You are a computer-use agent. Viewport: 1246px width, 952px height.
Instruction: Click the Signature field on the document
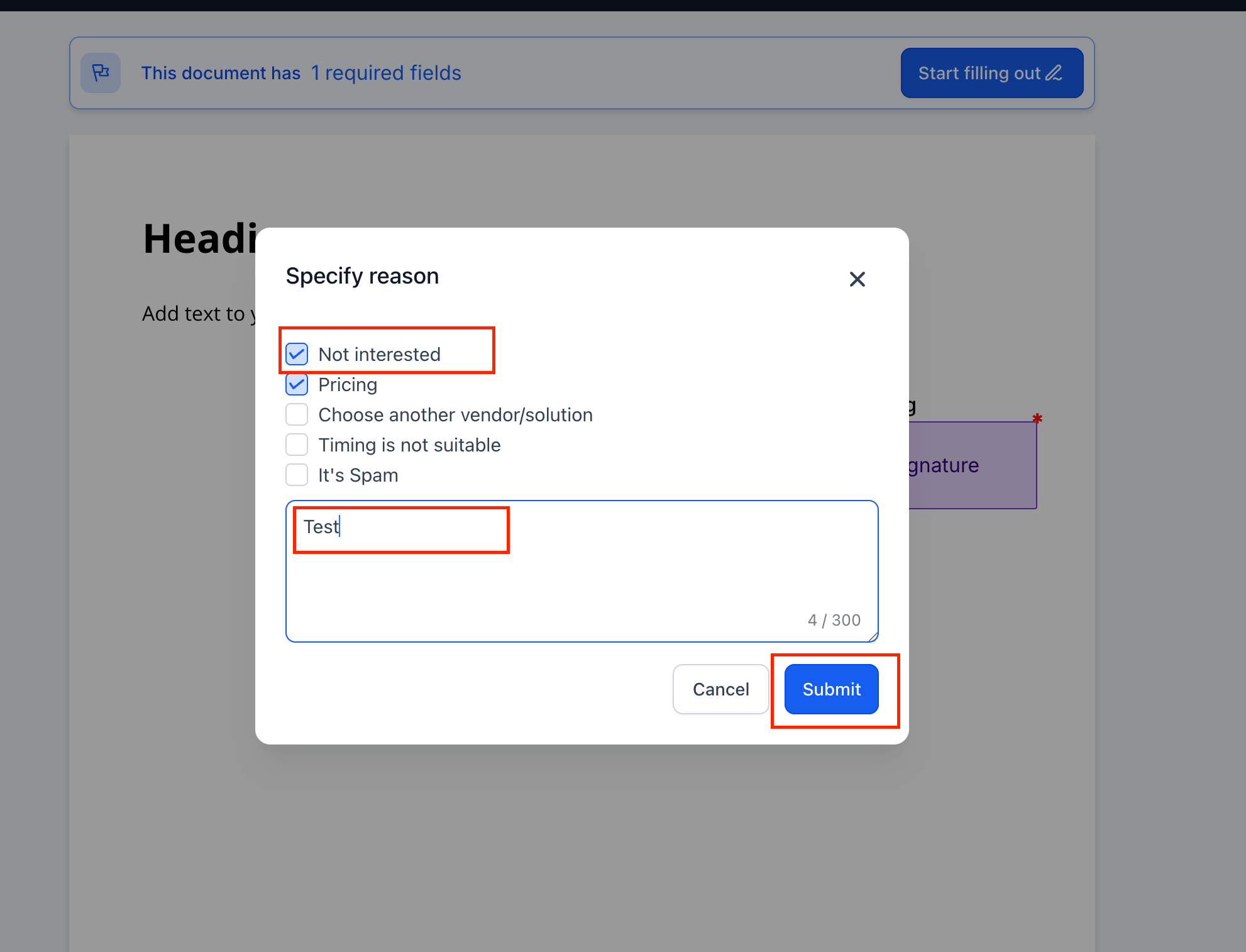pyautogui.click(x=973, y=465)
